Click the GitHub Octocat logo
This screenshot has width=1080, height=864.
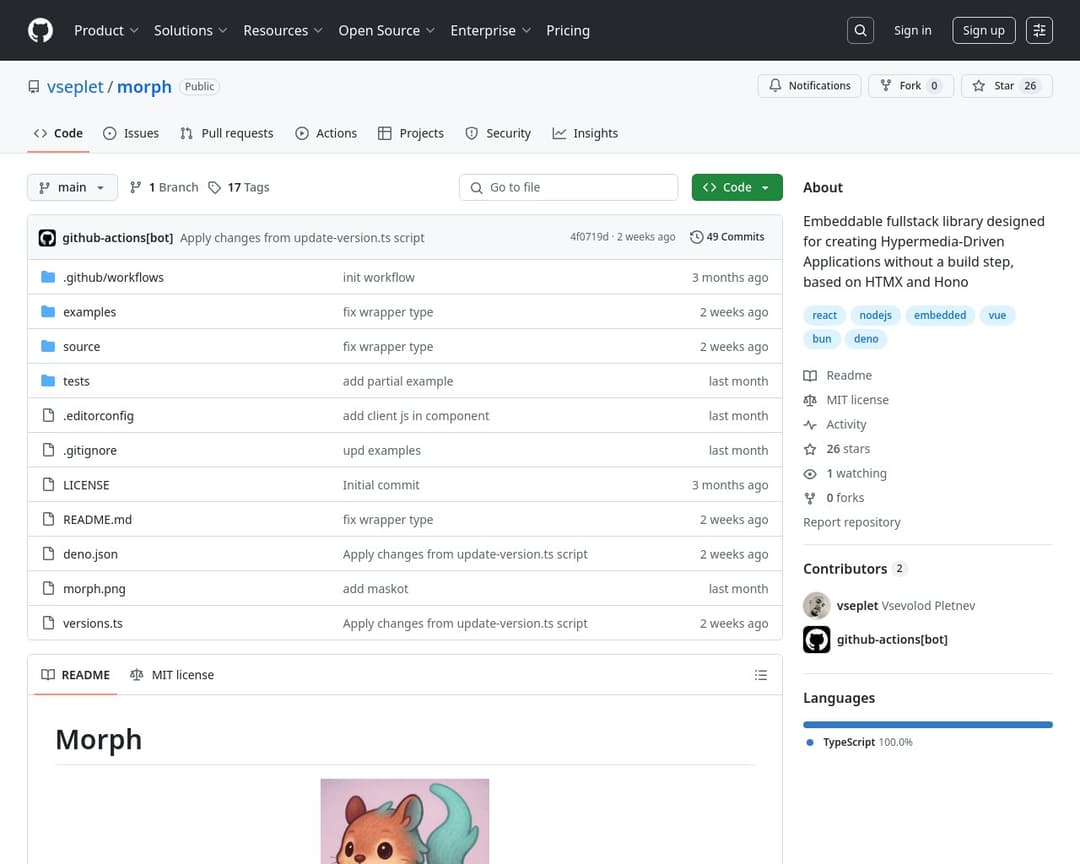[40, 30]
